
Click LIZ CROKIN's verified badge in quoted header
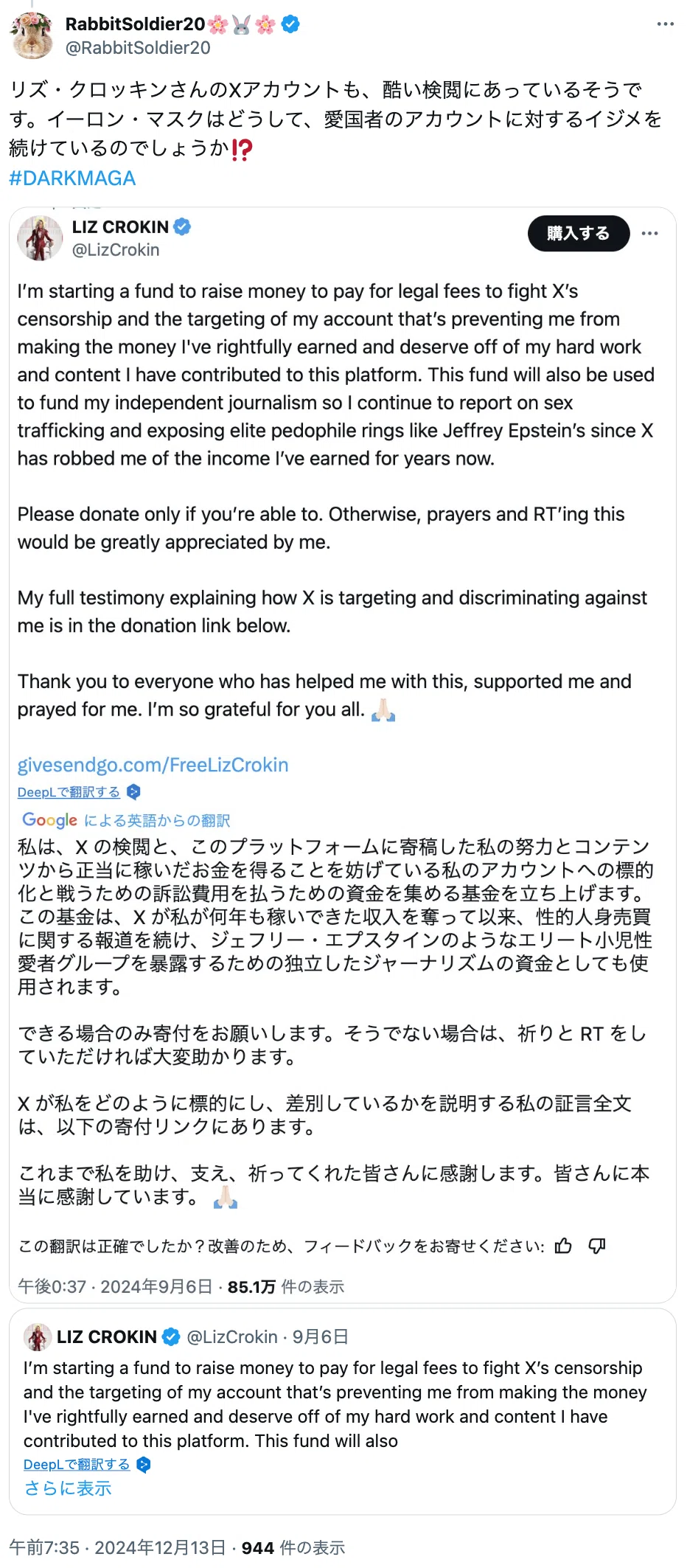click(x=182, y=226)
